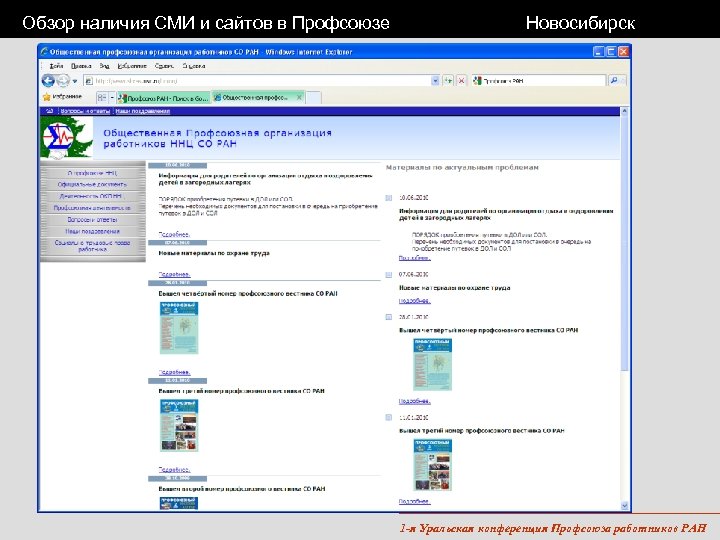This screenshot has height=540, width=720.
Task: Stop loading with the red X icon
Action: (461, 81)
